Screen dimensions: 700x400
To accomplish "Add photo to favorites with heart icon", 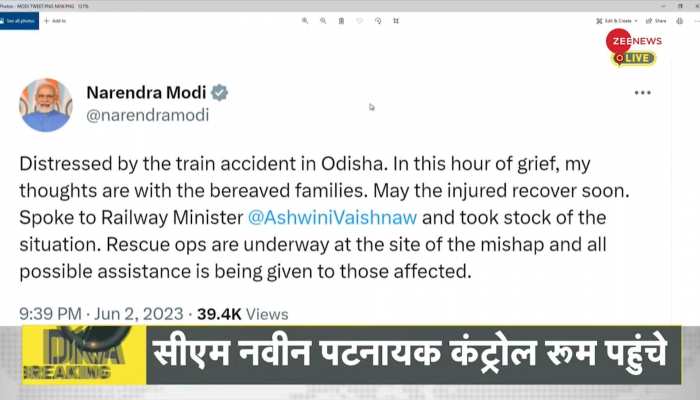I will point(359,21).
